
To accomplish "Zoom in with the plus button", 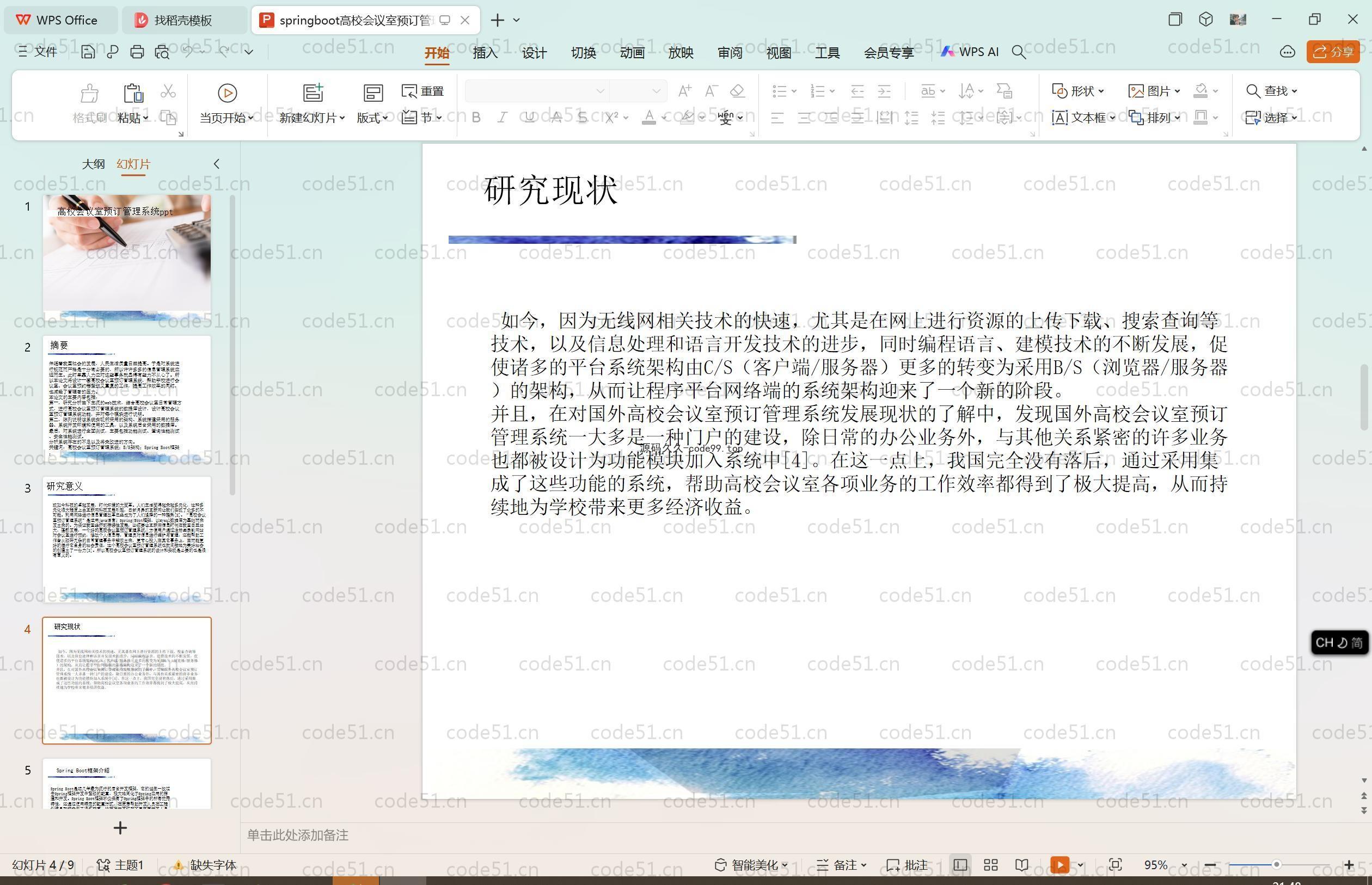I will coord(1349,865).
